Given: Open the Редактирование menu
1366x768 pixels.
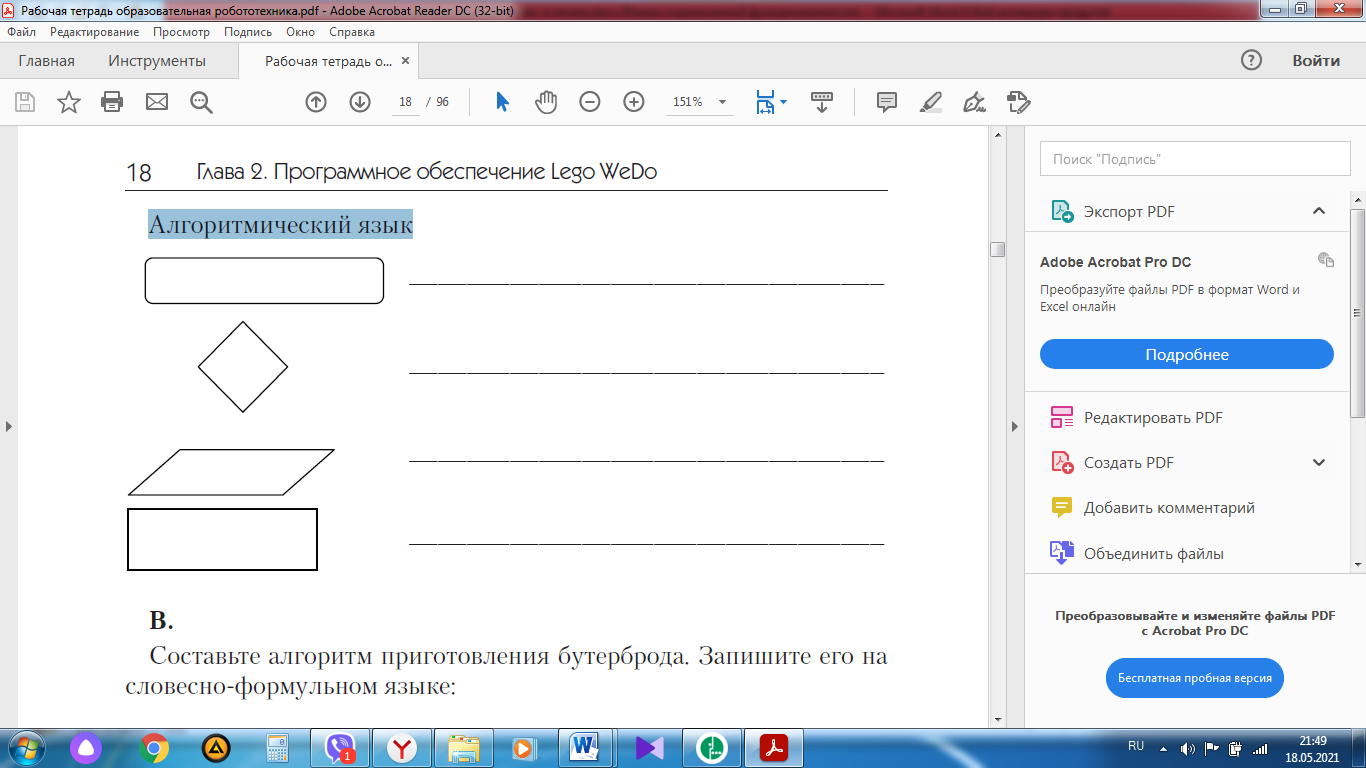Looking at the screenshot, I should (95, 32).
